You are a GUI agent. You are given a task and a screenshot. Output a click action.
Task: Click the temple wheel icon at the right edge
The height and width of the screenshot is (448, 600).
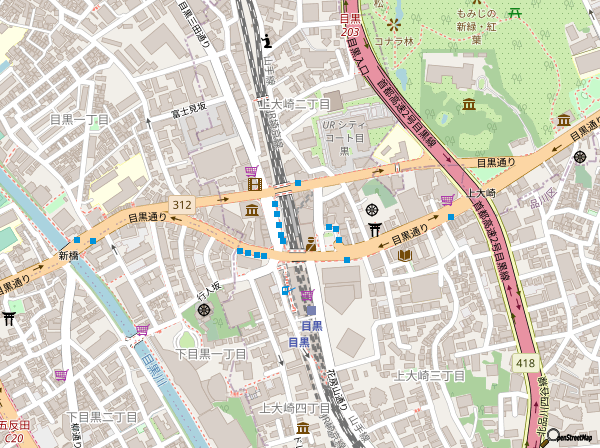pyautogui.click(x=580, y=156)
